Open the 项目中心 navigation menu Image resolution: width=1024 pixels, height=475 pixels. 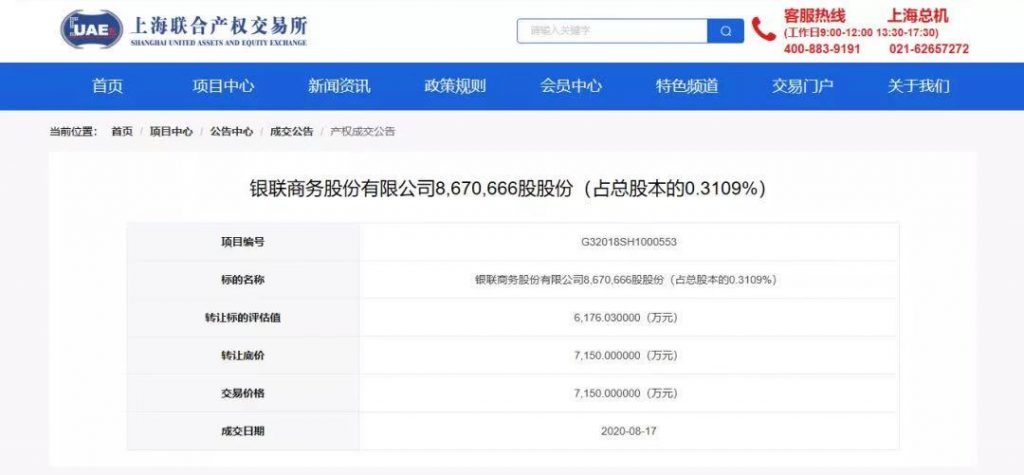pyautogui.click(x=223, y=86)
